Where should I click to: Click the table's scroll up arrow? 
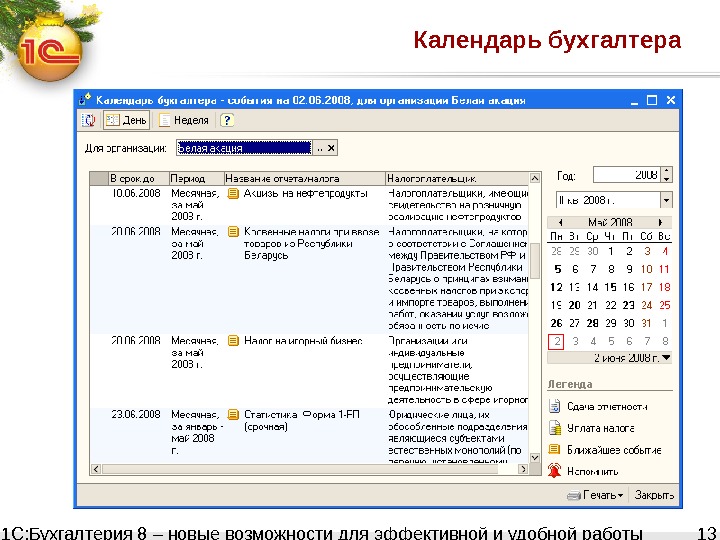tap(535, 178)
